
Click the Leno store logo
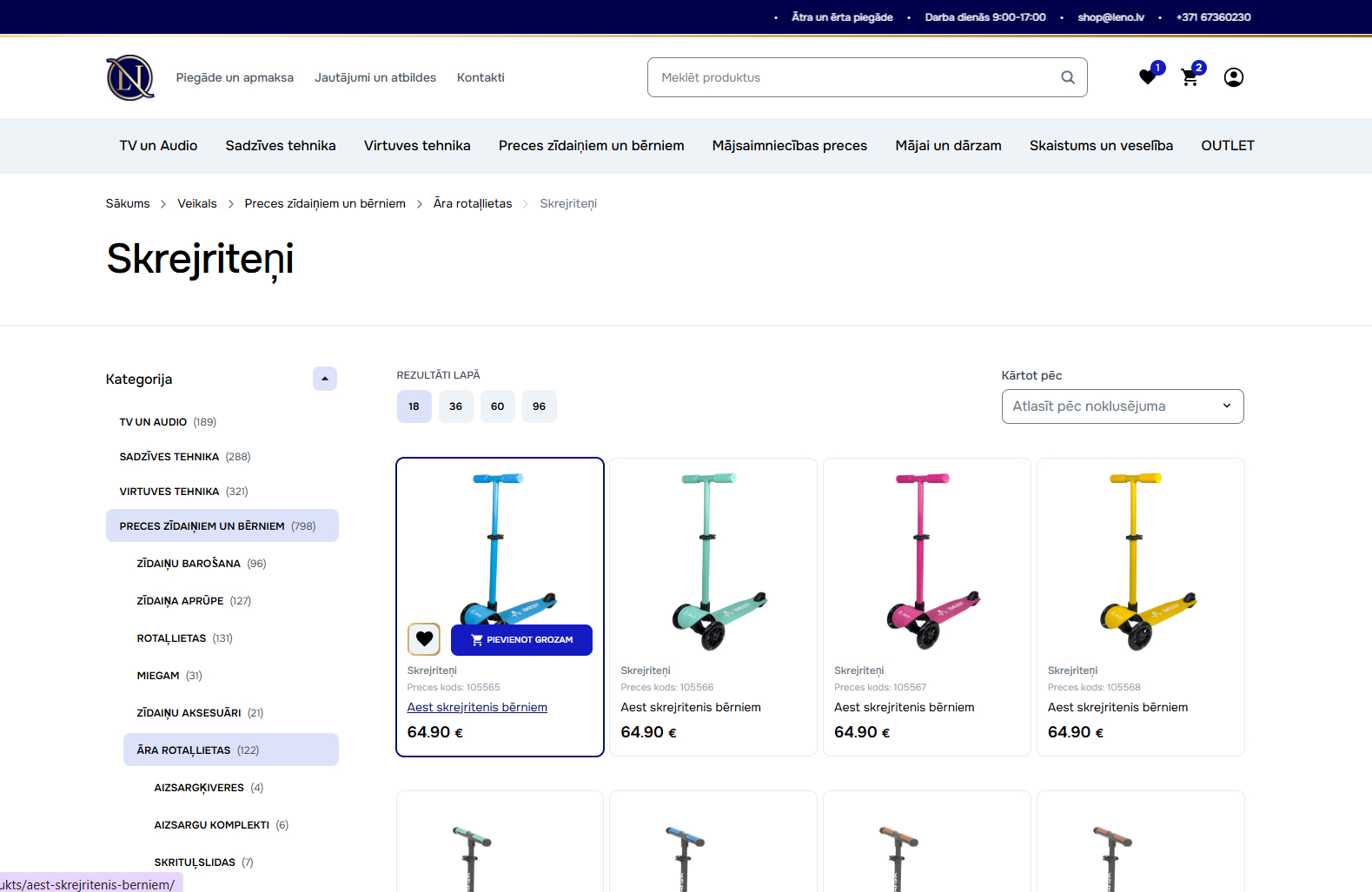click(130, 77)
